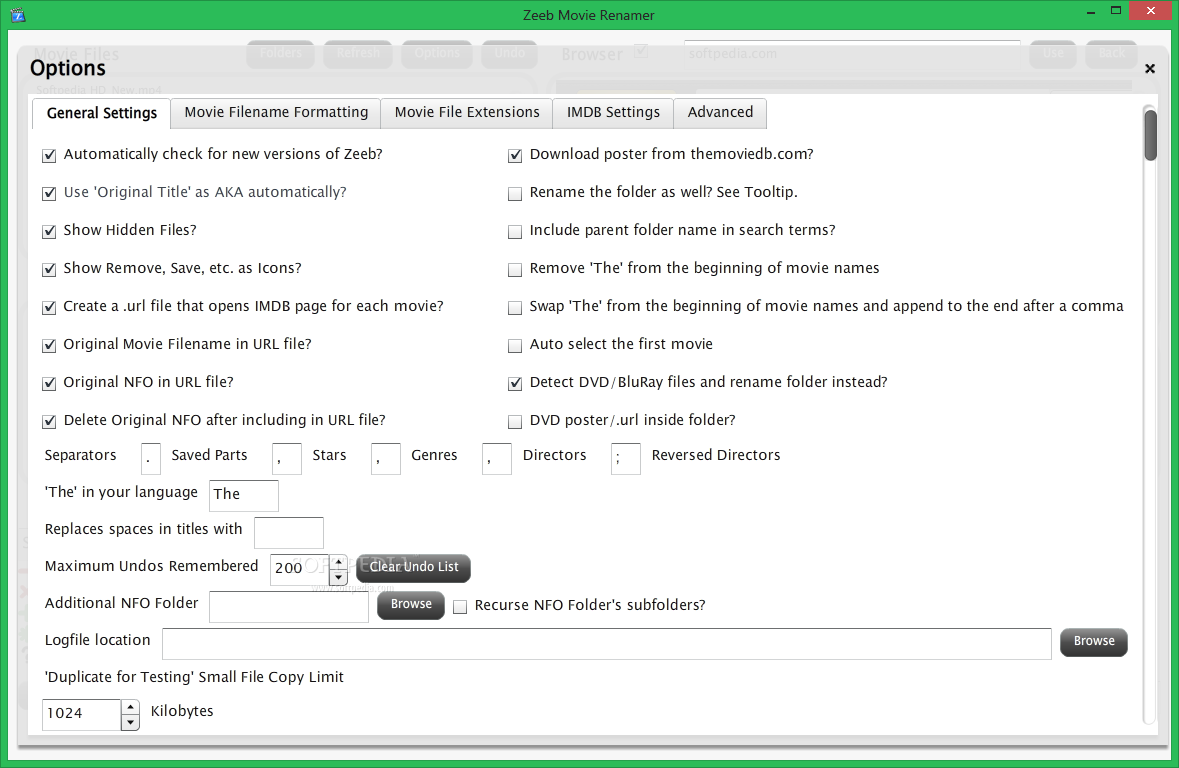Toggle Create a .url file checkbox
1179x768 pixels.
[50, 308]
